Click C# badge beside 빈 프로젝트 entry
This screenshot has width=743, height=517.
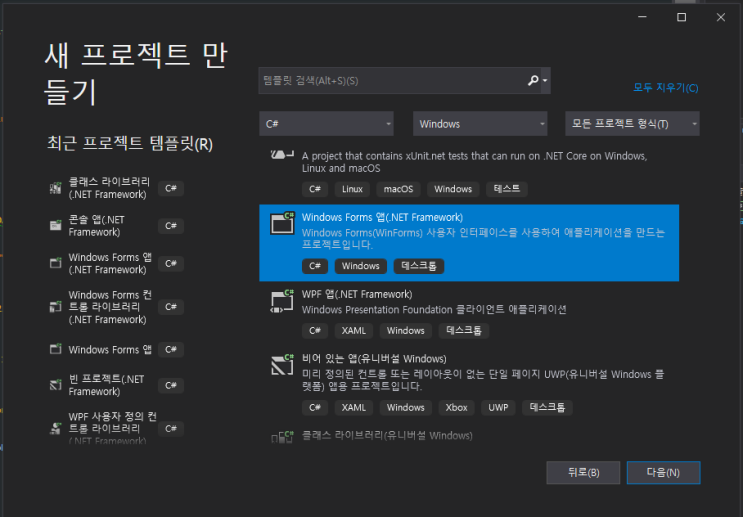pos(171,385)
